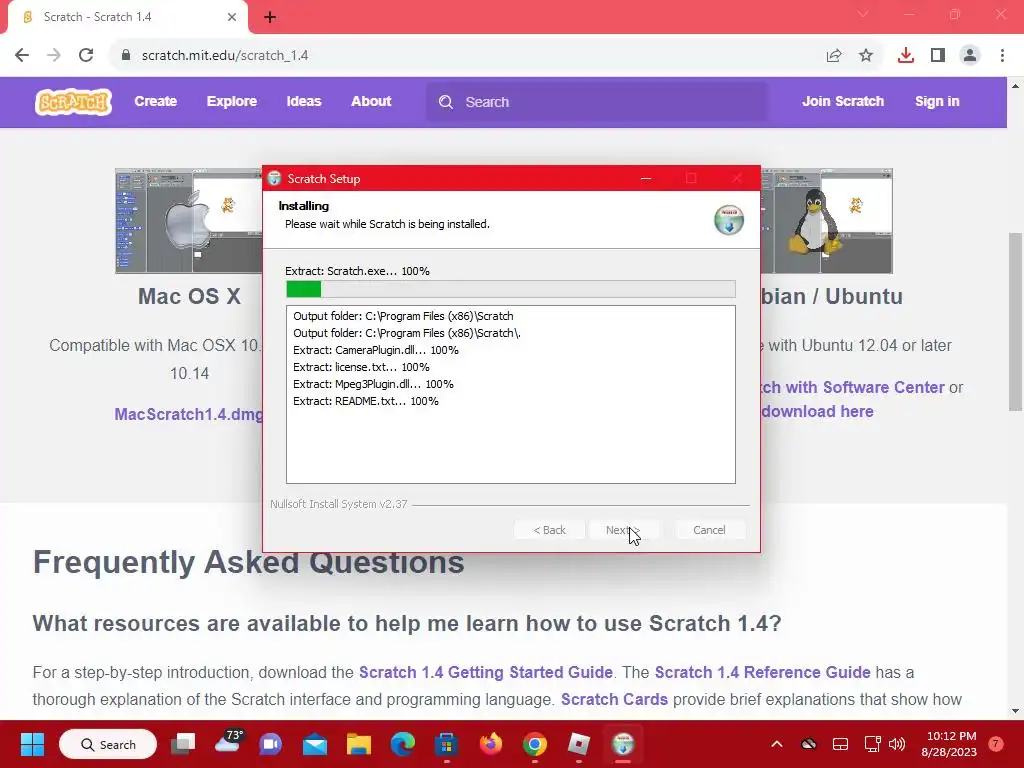Click the page vertical scrollbar thumb
Screen dimensions: 1024x768
click(1015, 321)
